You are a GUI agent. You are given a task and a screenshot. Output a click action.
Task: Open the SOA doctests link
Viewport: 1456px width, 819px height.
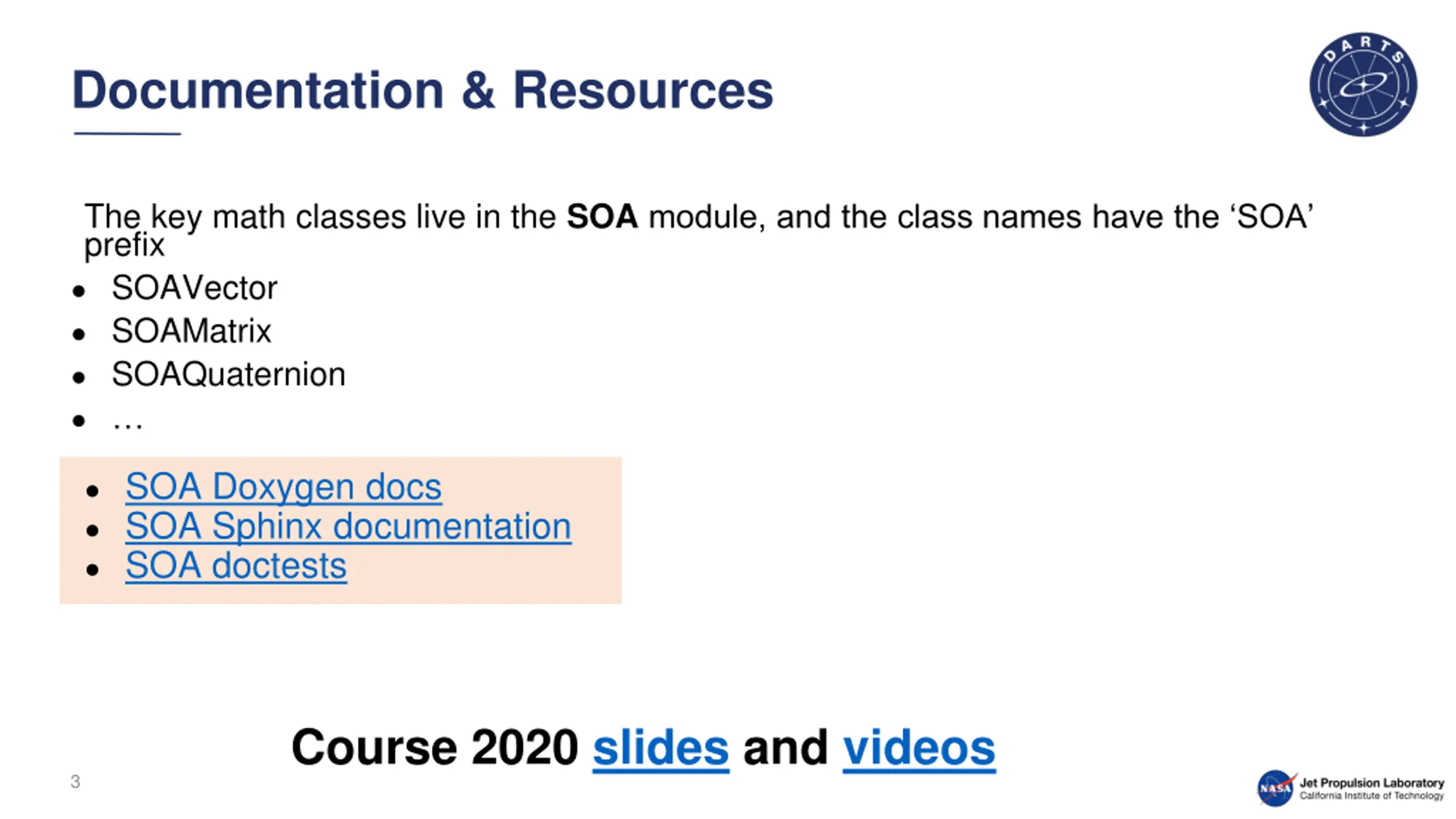coord(236,565)
